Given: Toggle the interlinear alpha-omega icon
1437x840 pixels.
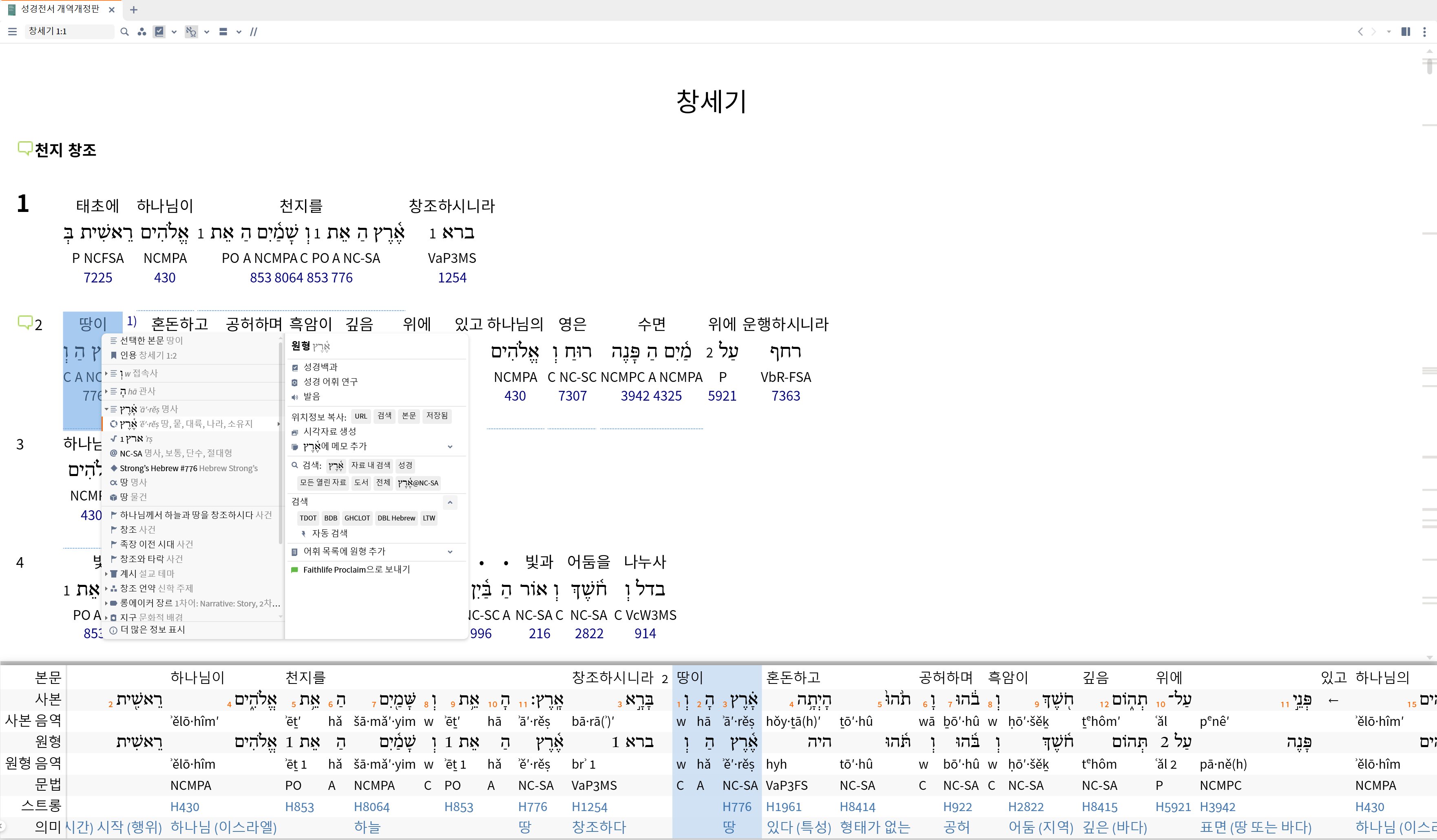Looking at the screenshot, I should (x=191, y=32).
